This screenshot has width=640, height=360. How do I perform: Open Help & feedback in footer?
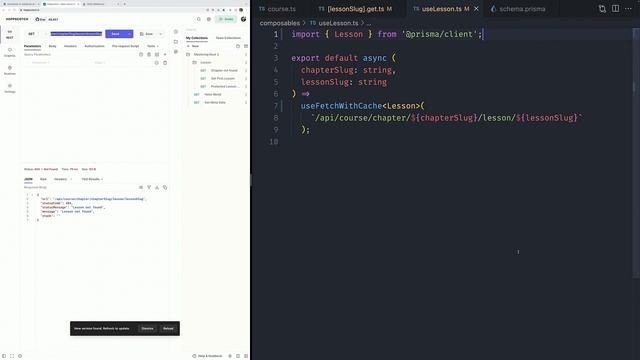(207, 356)
